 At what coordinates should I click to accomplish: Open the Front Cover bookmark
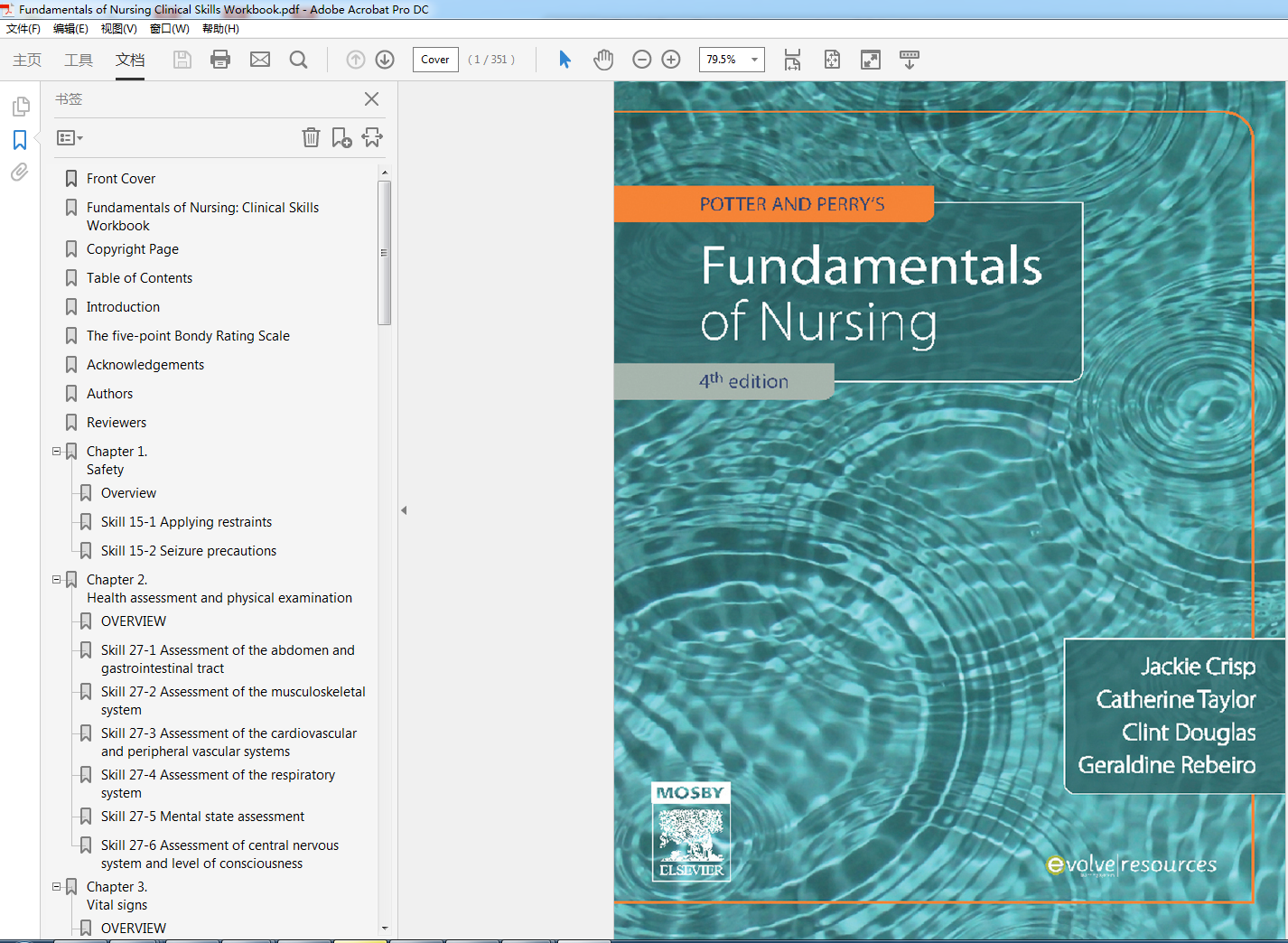121,179
